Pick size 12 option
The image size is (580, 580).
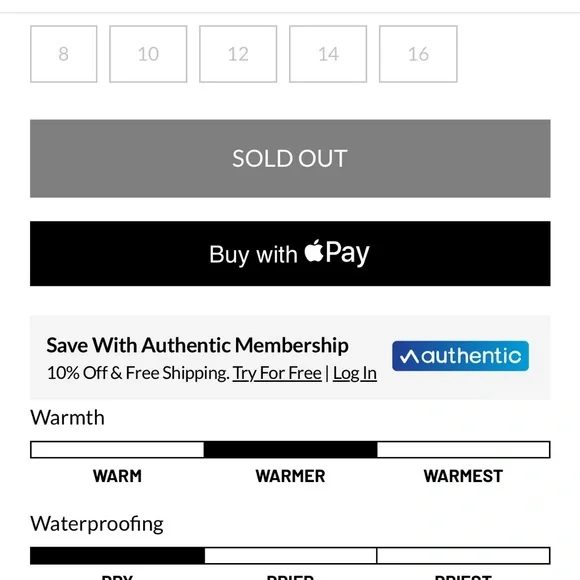click(x=238, y=54)
